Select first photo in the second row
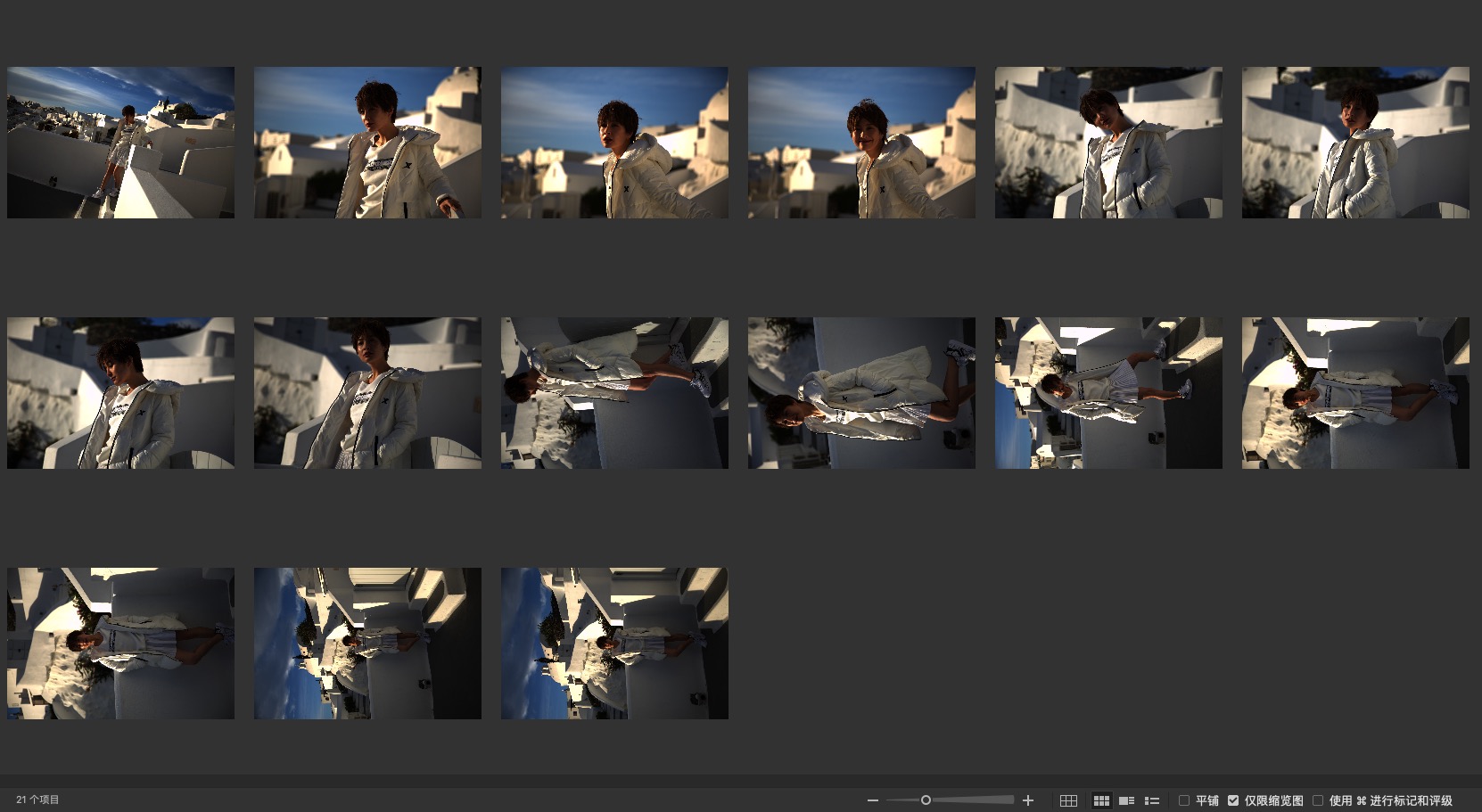Viewport: 1482px width, 812px height. pyautogui.click(x=120, y=393)
